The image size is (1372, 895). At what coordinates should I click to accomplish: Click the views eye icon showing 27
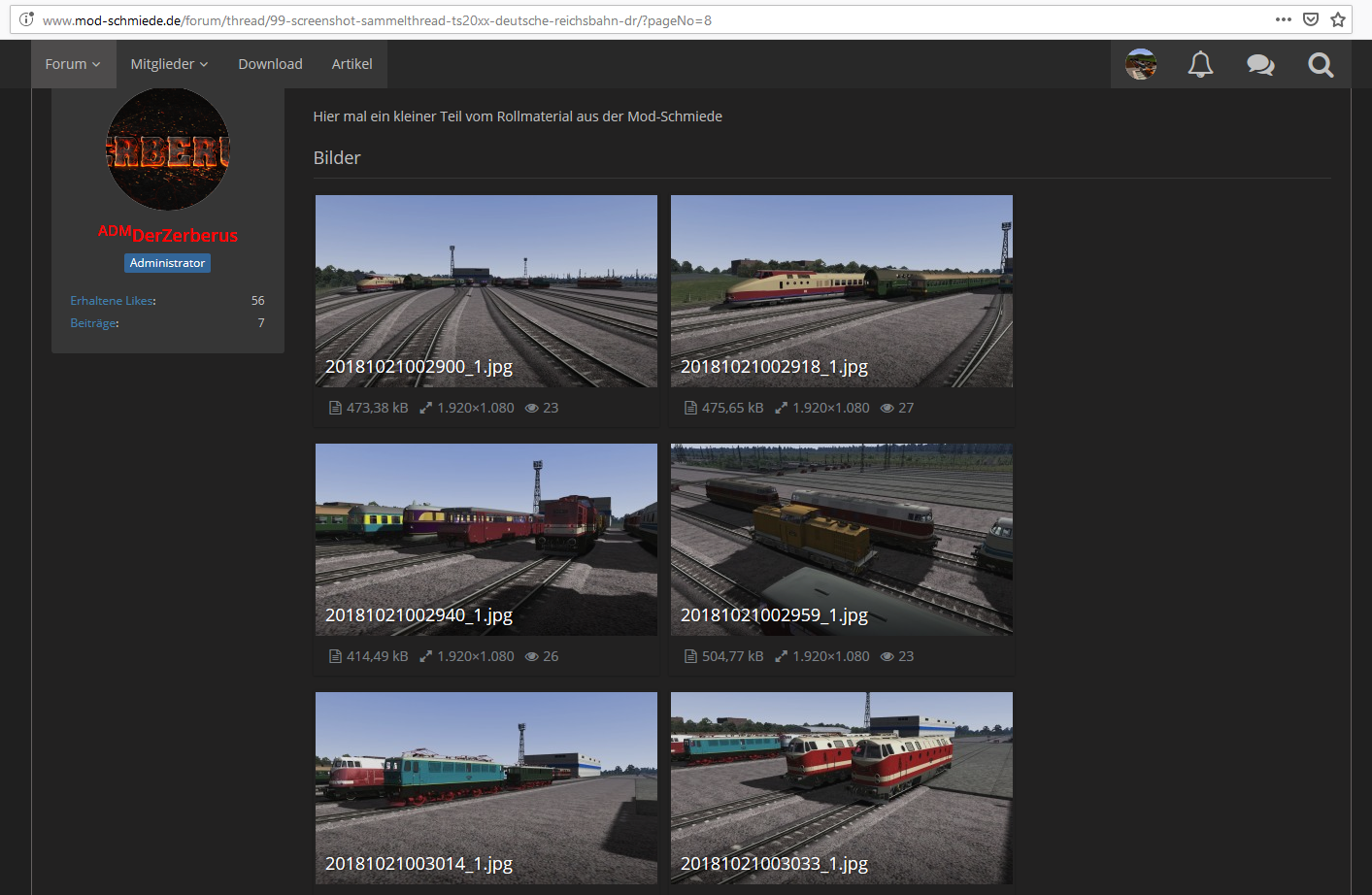tap(887, 408)
